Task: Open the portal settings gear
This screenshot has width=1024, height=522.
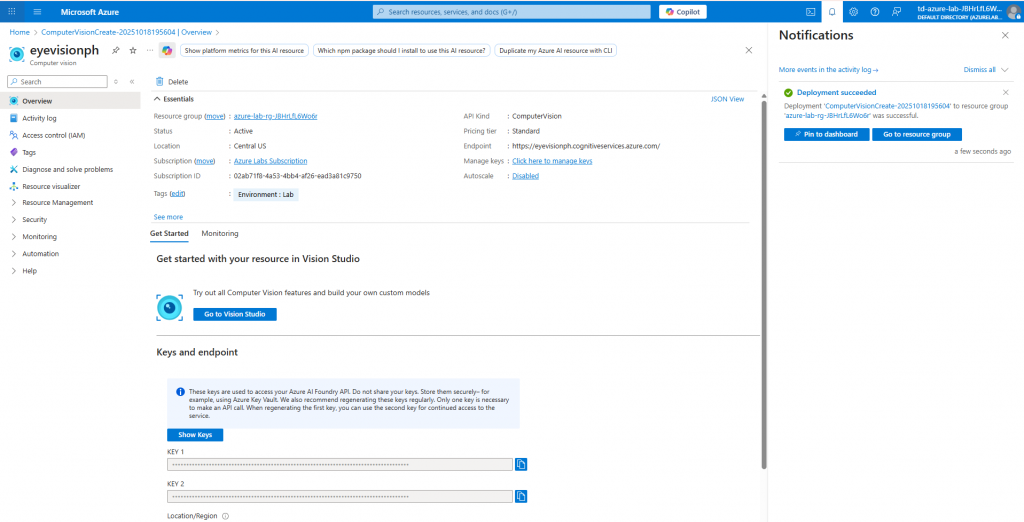Action: click(853, 12)
